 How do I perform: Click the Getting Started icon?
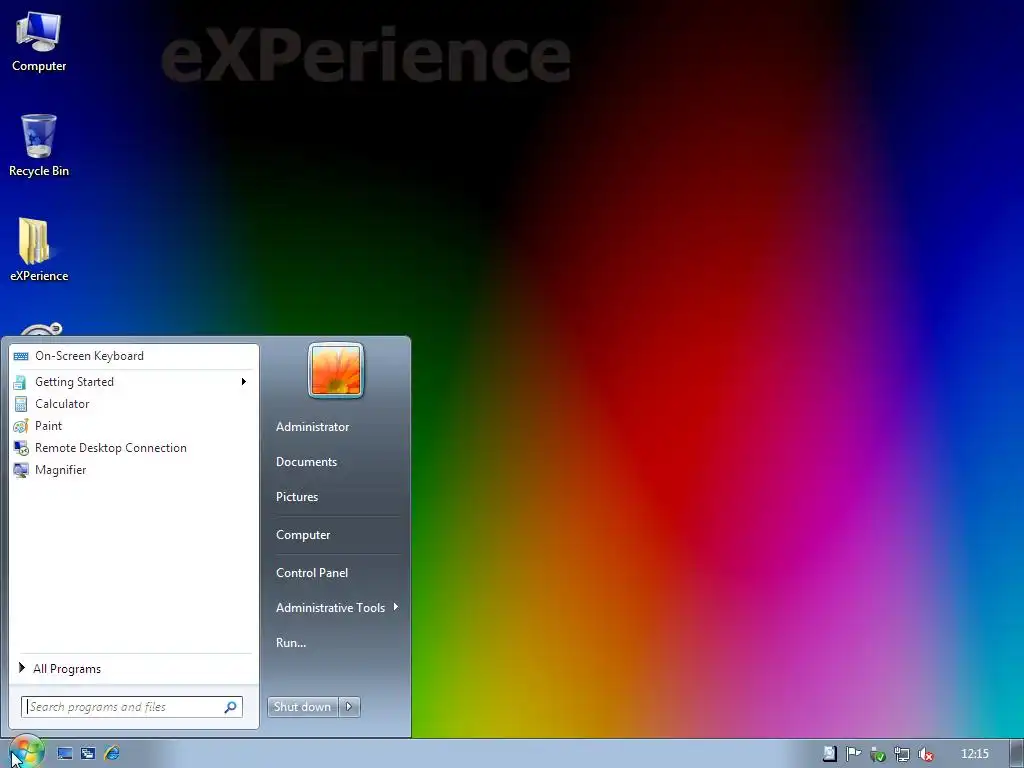click(20, 382)
